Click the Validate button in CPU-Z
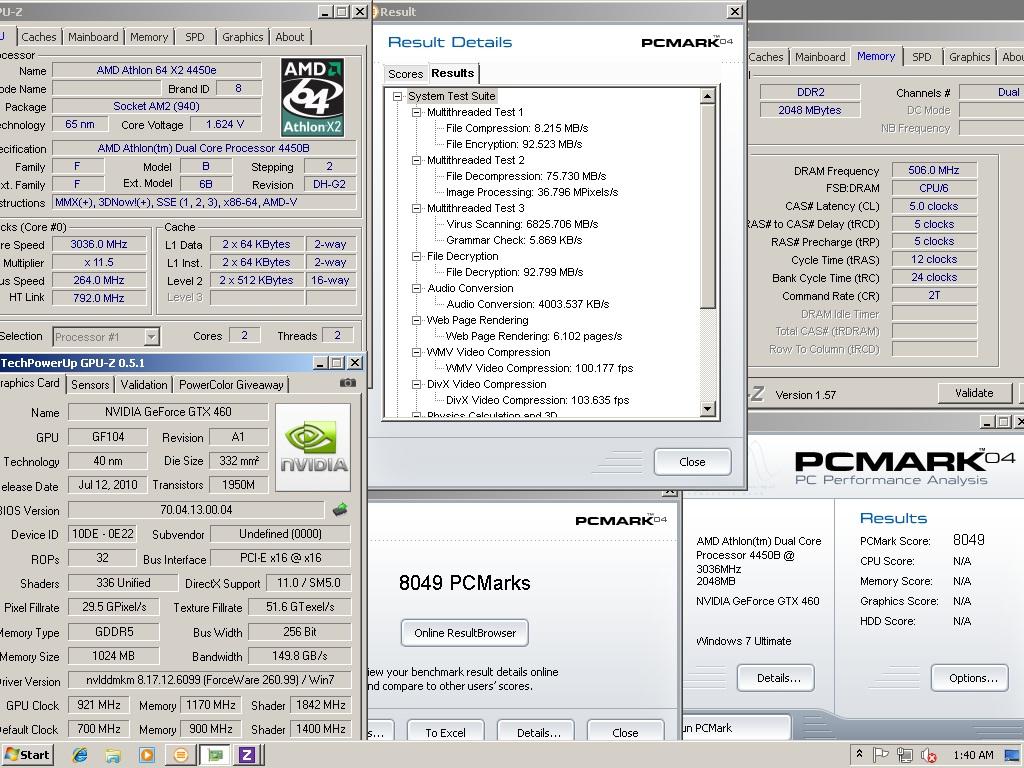This screenshot has height=768, width=1024. click(x=974, y=393)
